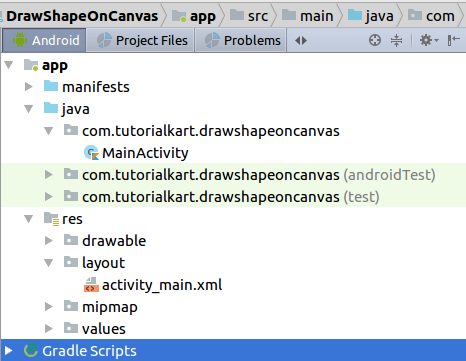Click the layout folder icon
This screenshot has height=361, width=466.
click(x=71, y=262)
